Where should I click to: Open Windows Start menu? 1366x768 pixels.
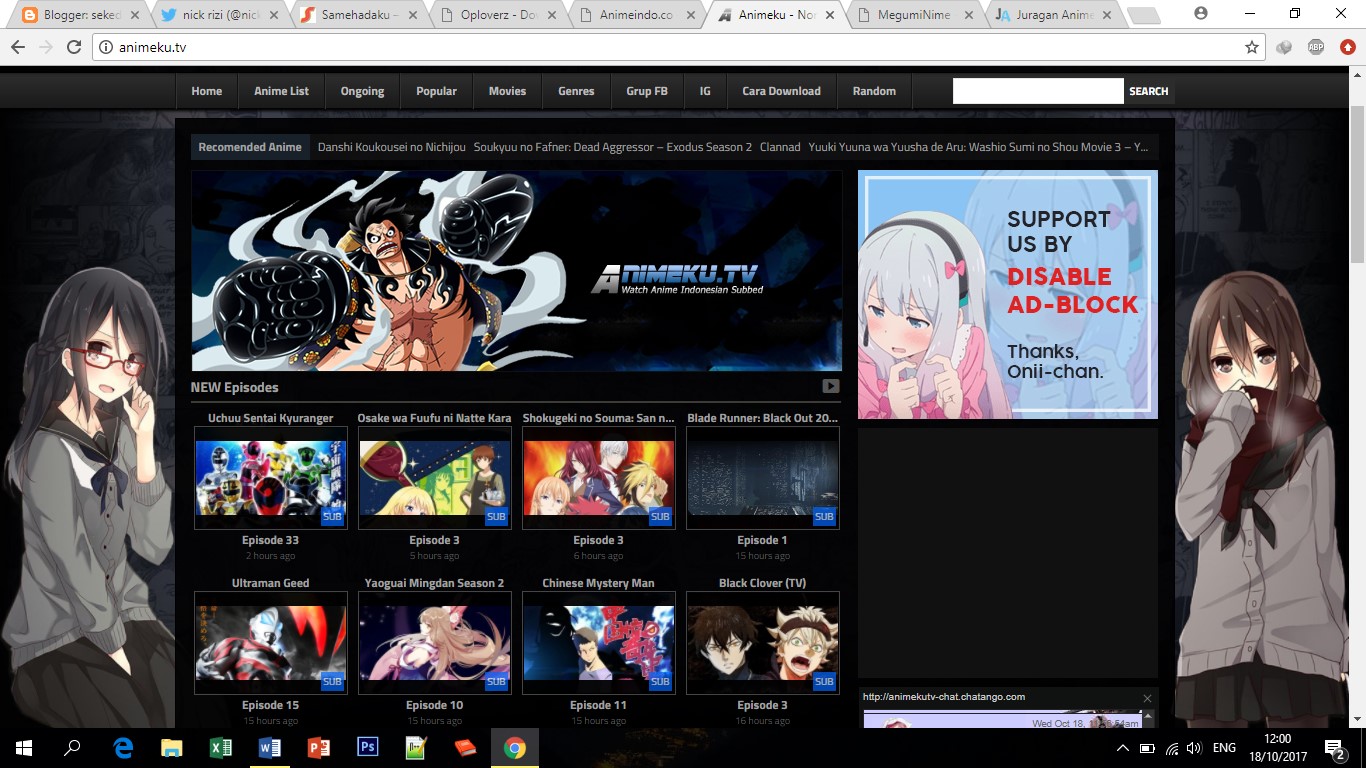23,748
